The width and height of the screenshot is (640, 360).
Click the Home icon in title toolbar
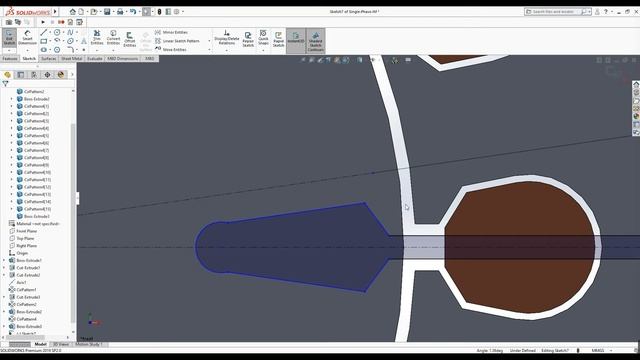[72, 12]
